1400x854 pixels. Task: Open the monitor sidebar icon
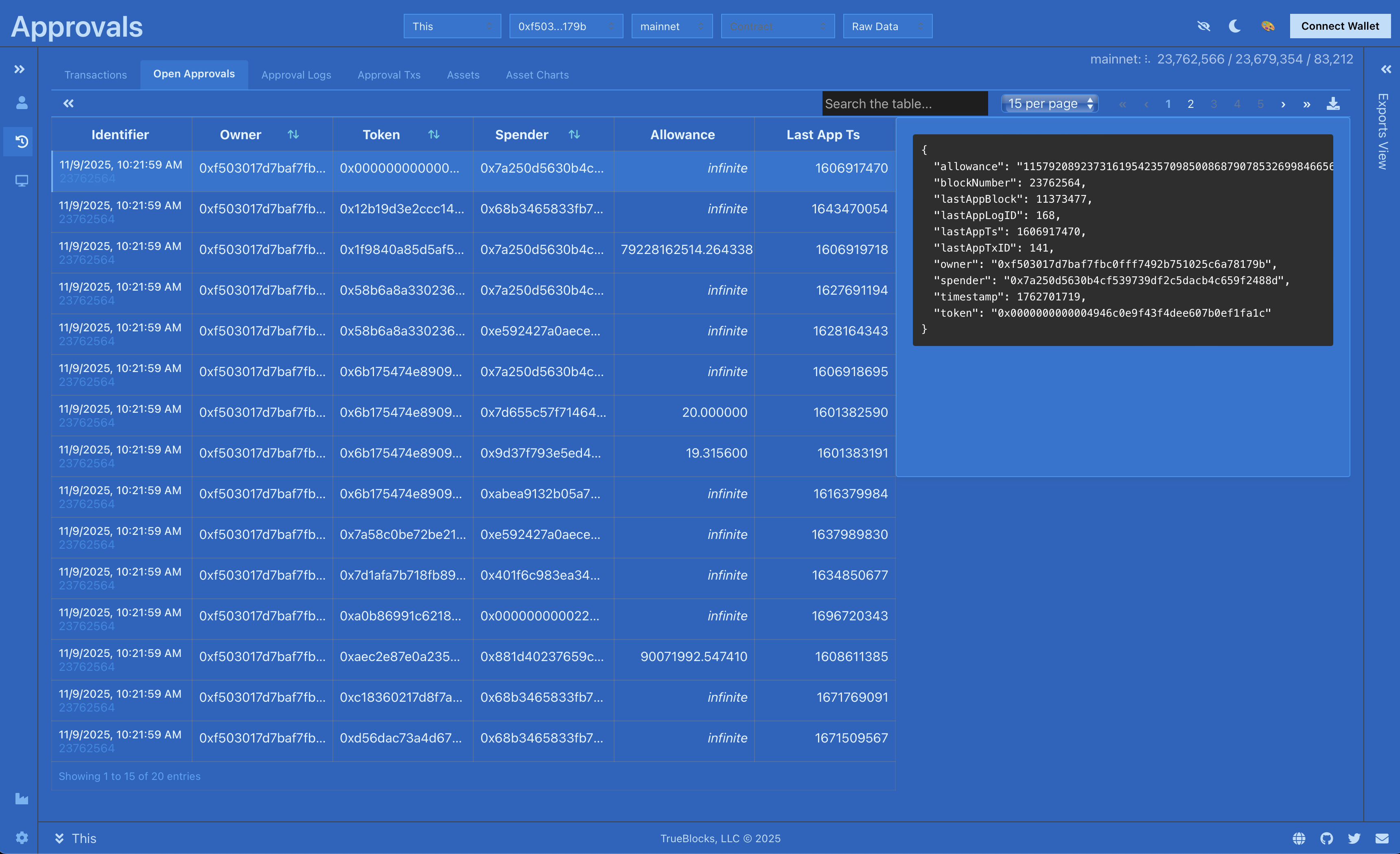point(22,181)
